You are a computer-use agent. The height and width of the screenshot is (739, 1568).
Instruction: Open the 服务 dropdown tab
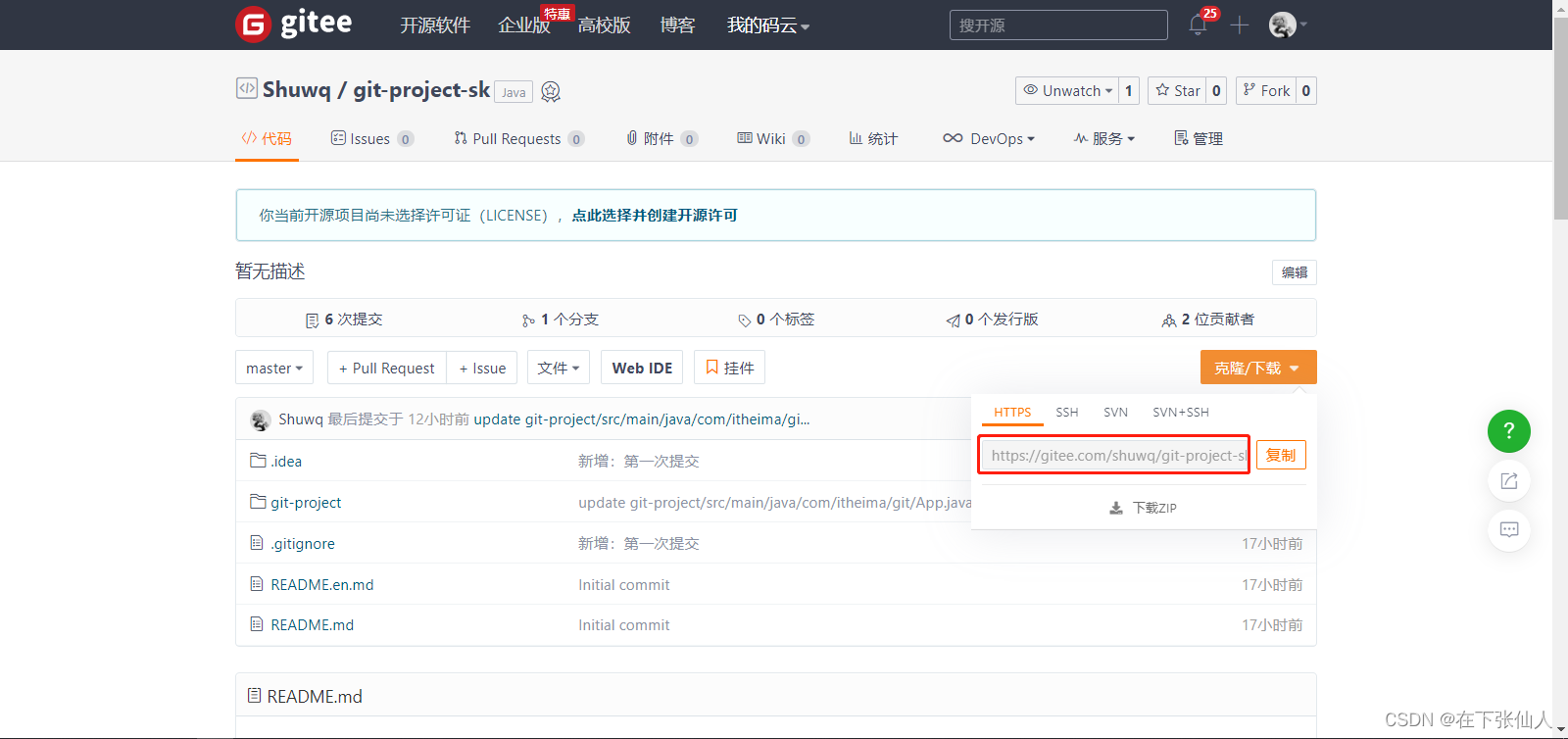coord(1103,138)
